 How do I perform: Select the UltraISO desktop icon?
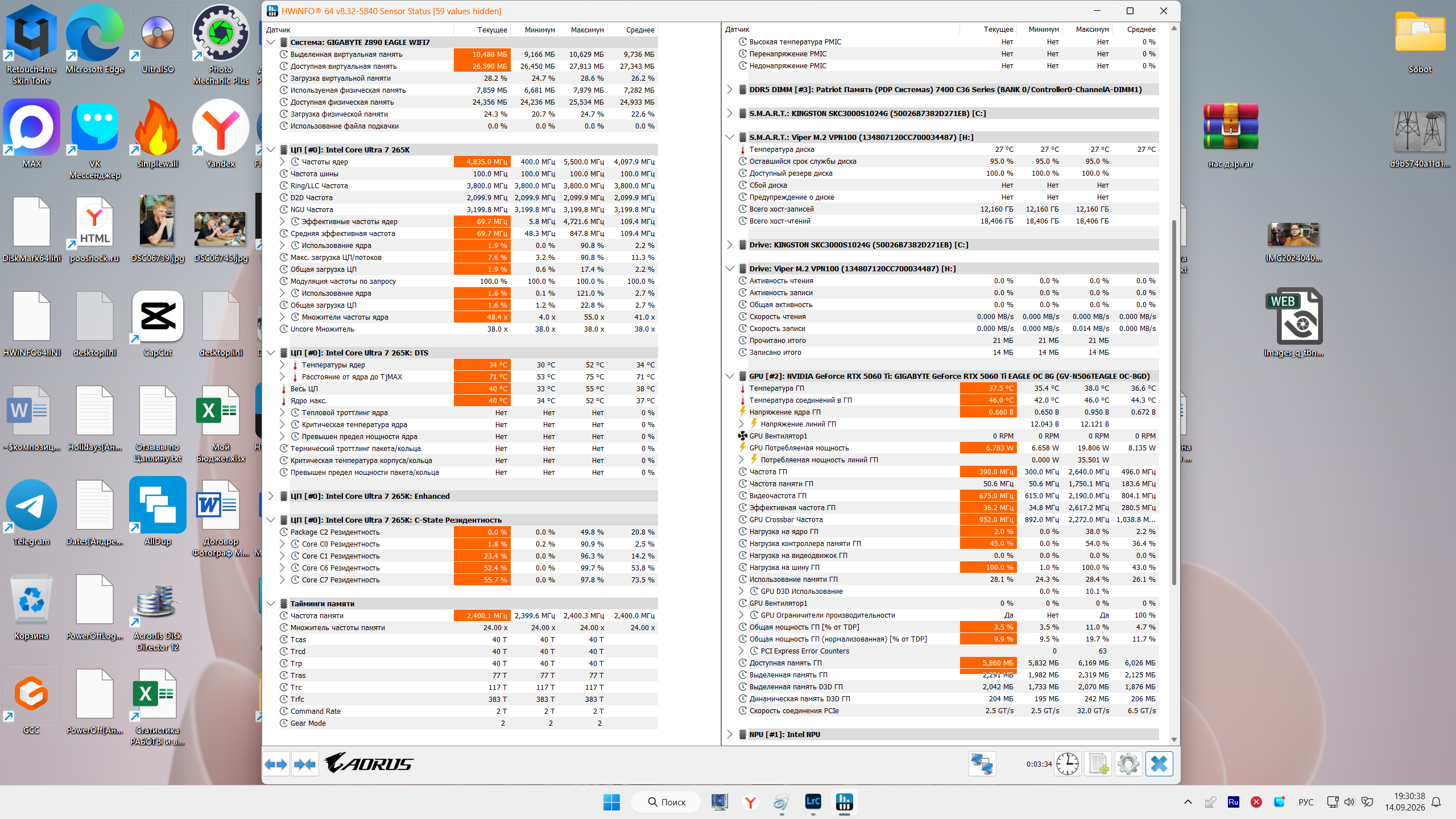pyautogui.click(x=158, y=40)
